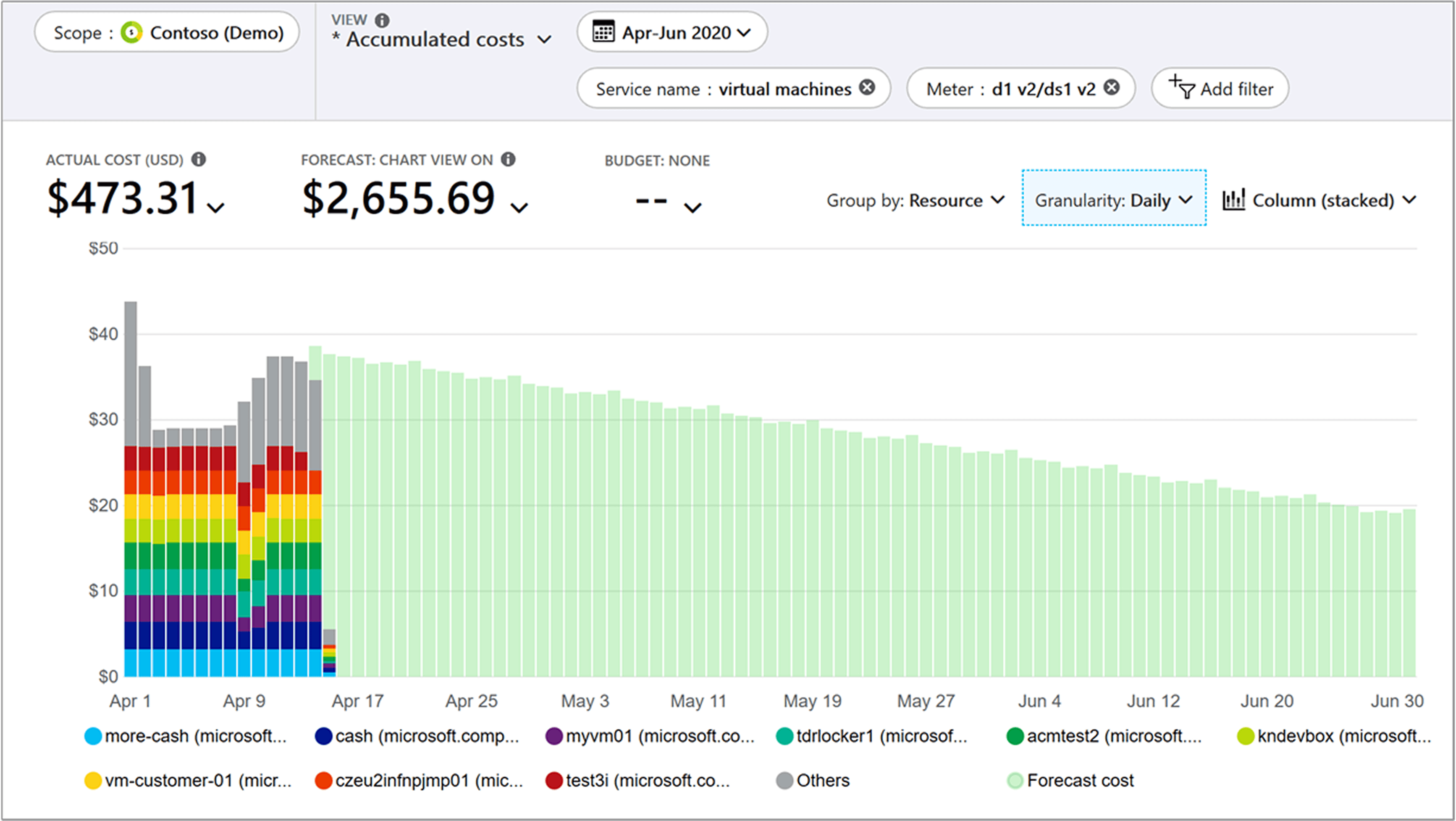Expand the Budget none chevron
The image size is (1456, 821).
[693, 208]
